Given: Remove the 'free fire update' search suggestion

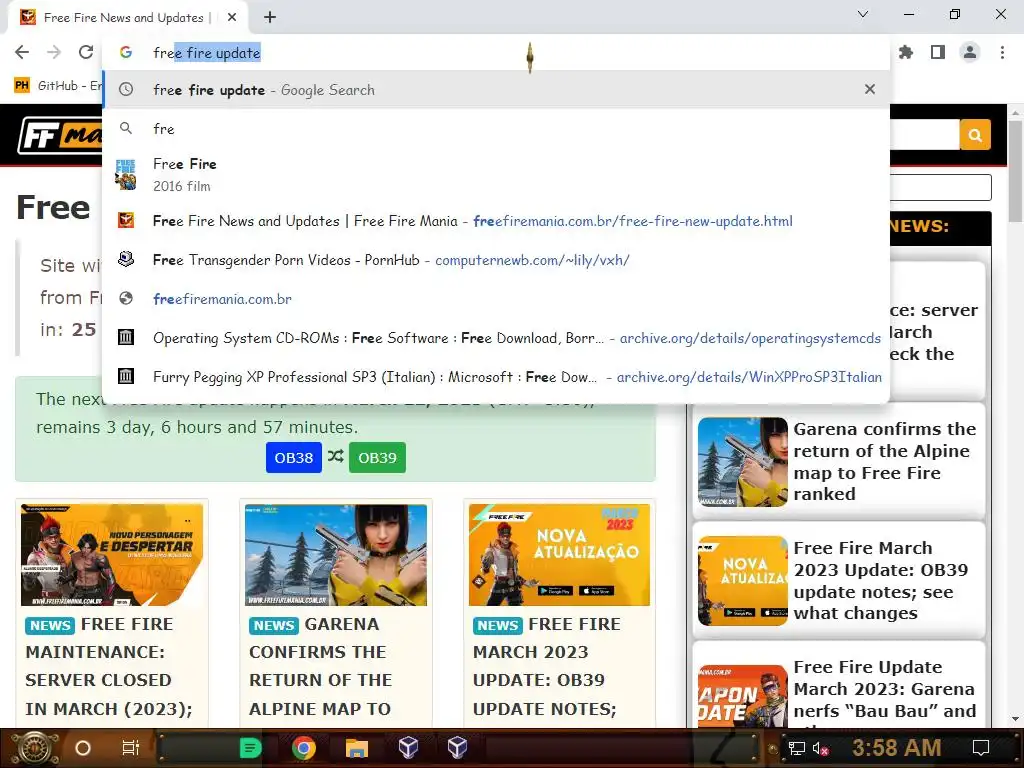Looking at the screenshot, I should pyautogui.click(x=869, y=89).
